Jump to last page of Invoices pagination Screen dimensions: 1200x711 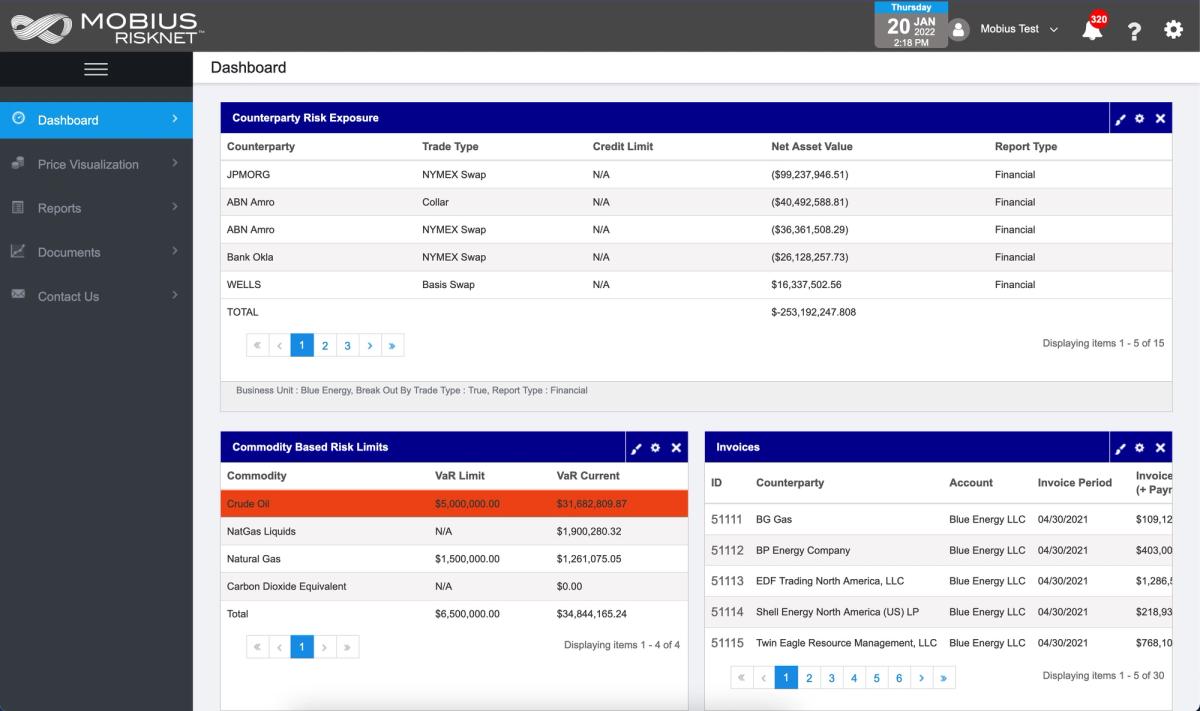point(944,677)
